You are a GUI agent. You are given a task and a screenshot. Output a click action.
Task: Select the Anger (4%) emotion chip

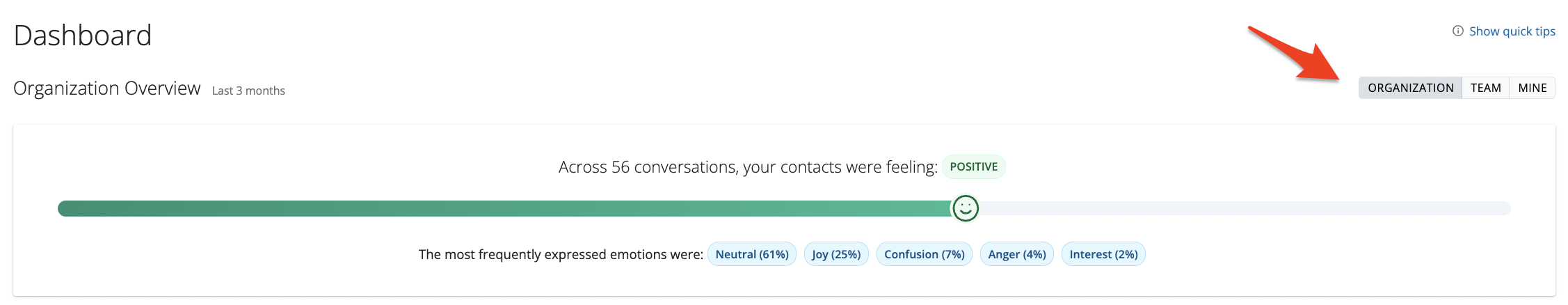click(x=1016, y=254)
